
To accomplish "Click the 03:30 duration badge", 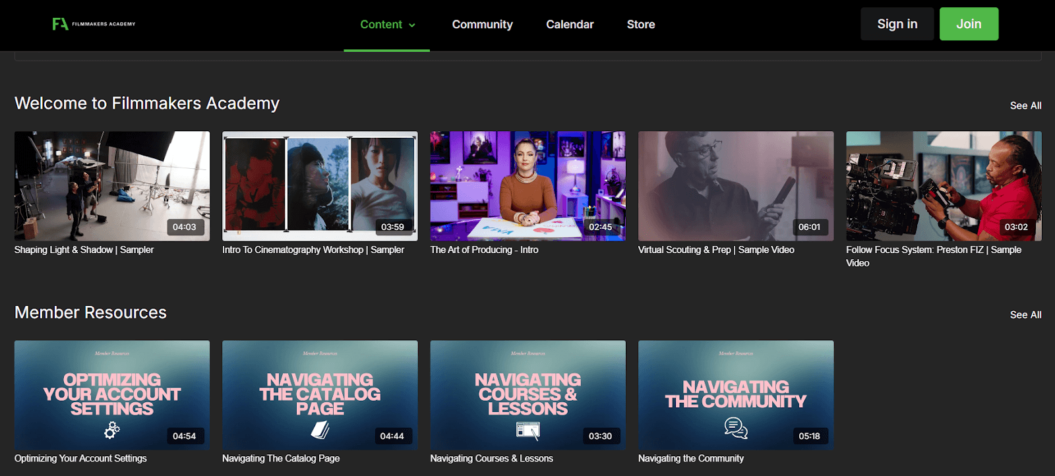I will (601, 436).
